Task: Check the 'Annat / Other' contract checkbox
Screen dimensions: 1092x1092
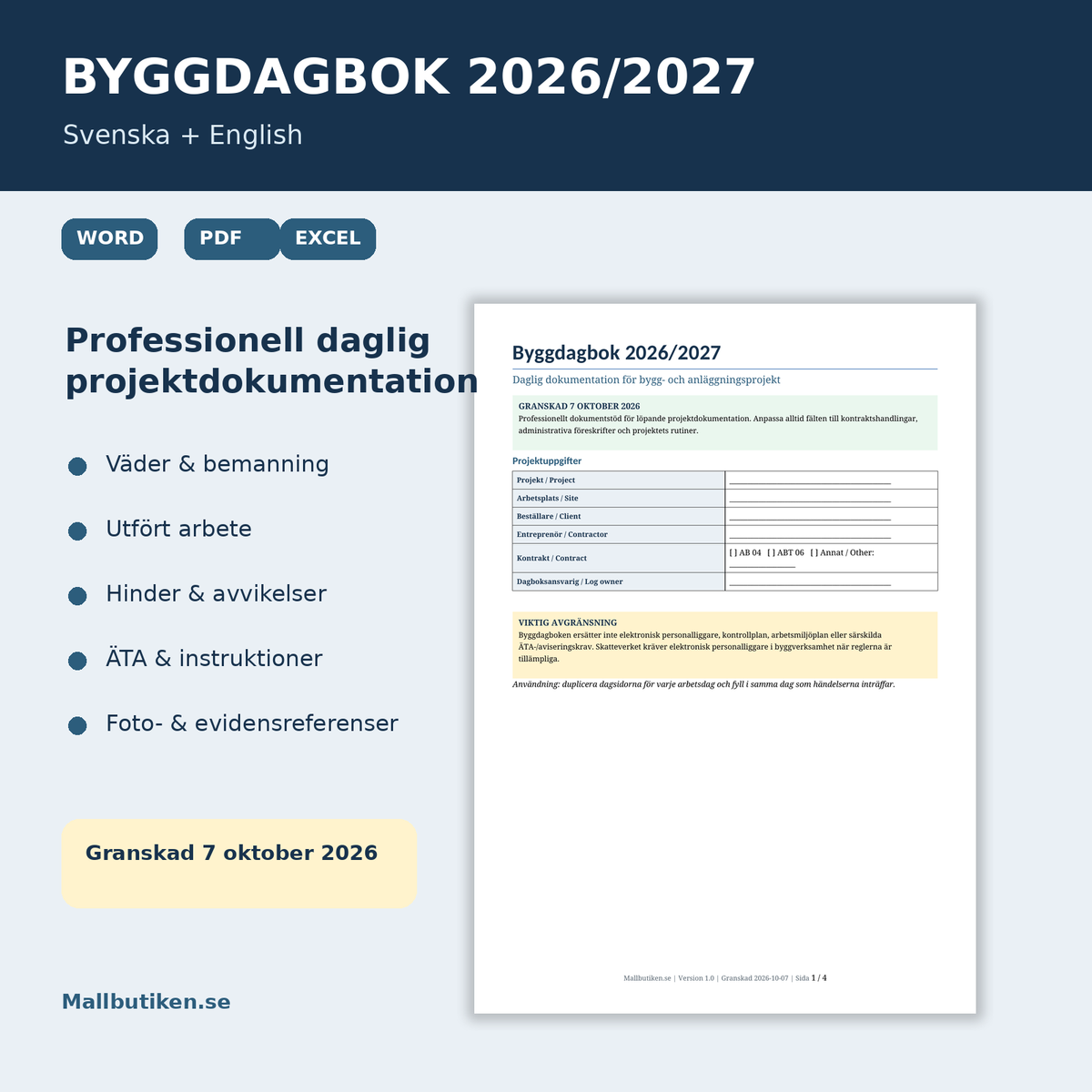Action: pyautogui.click(x=814, y=552)
